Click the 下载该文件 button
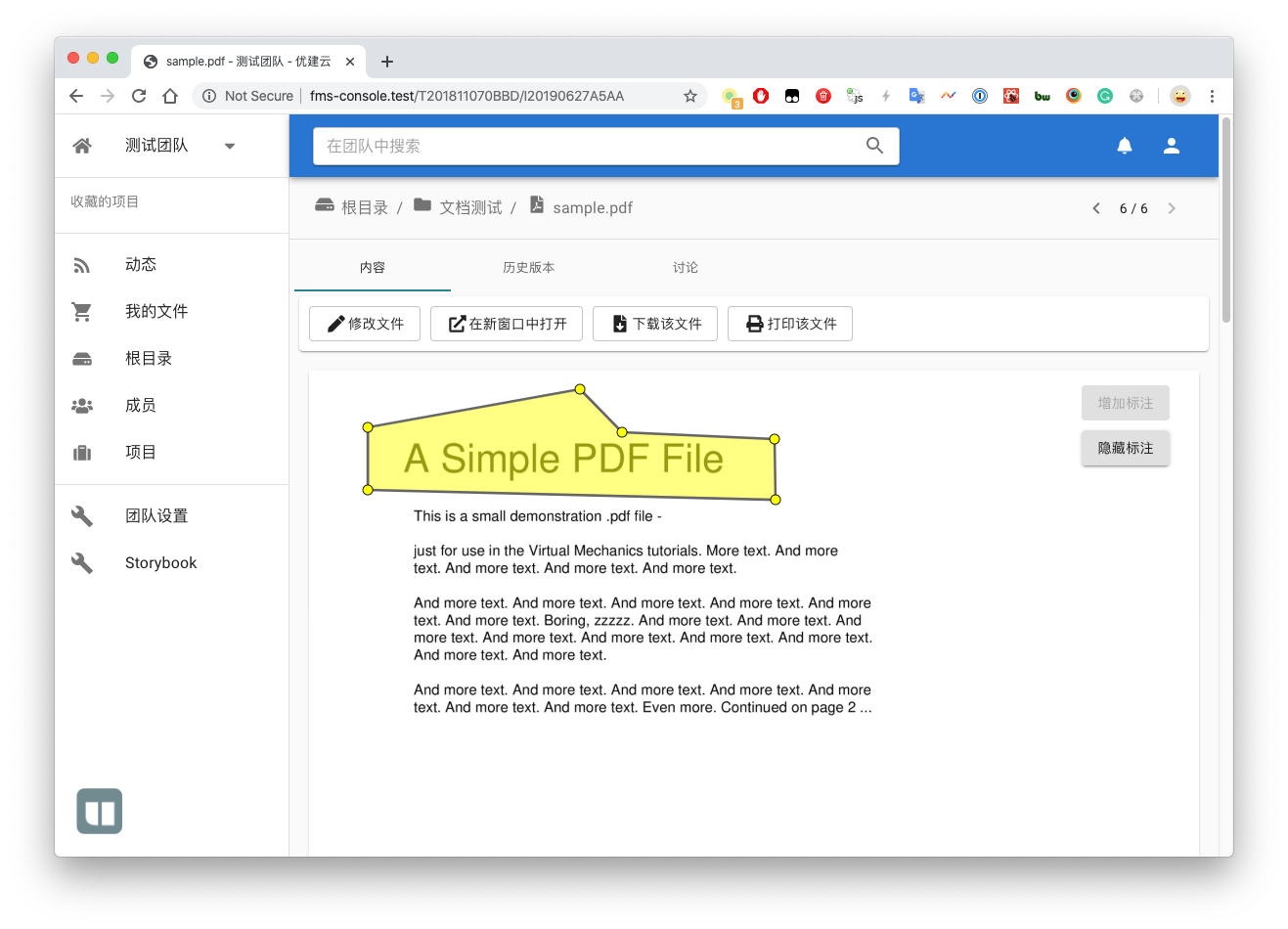 click(655, 324)
